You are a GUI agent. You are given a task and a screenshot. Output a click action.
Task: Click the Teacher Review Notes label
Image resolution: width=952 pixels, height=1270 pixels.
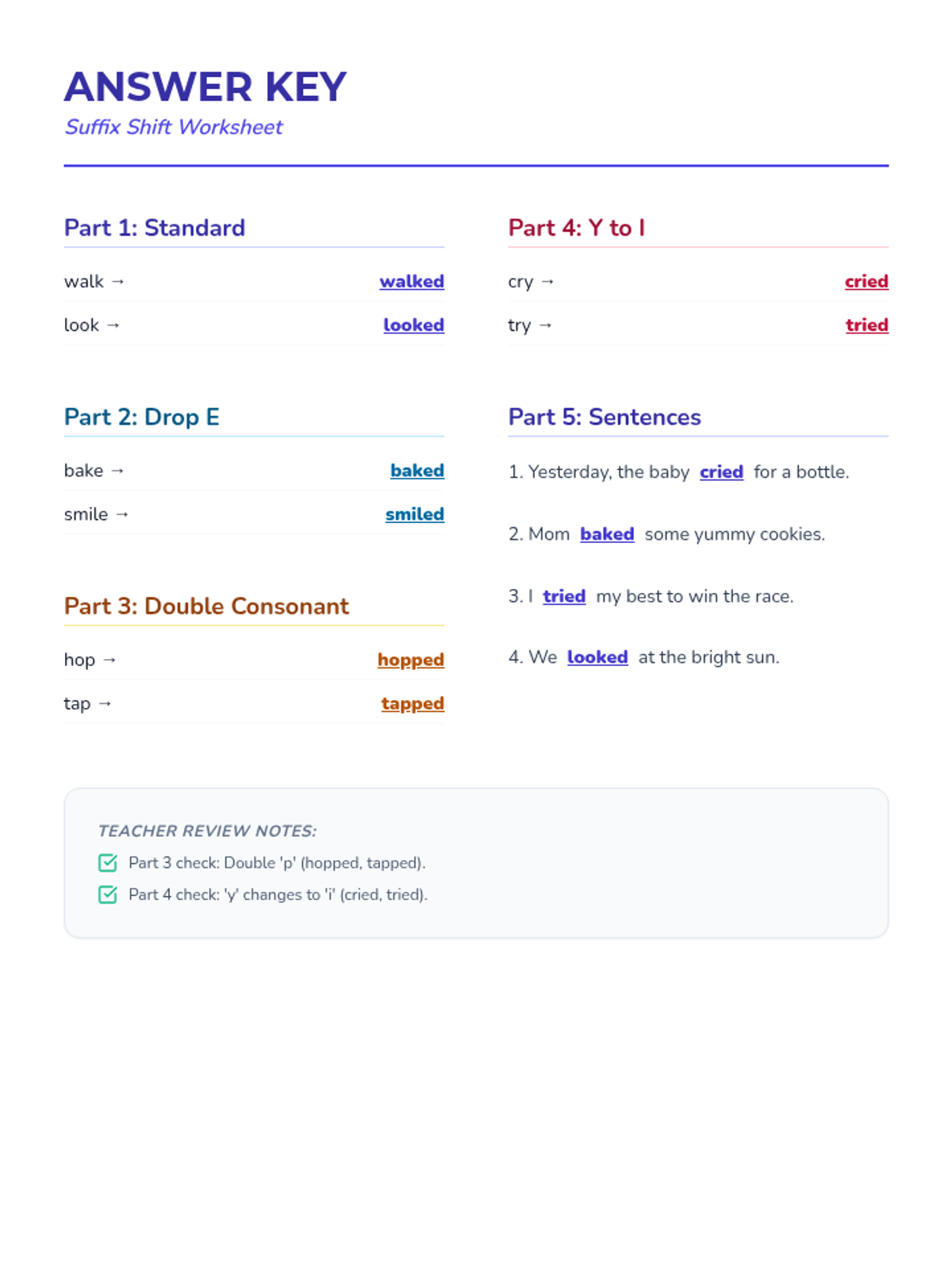pyautogui.click(x=207, y=831)
